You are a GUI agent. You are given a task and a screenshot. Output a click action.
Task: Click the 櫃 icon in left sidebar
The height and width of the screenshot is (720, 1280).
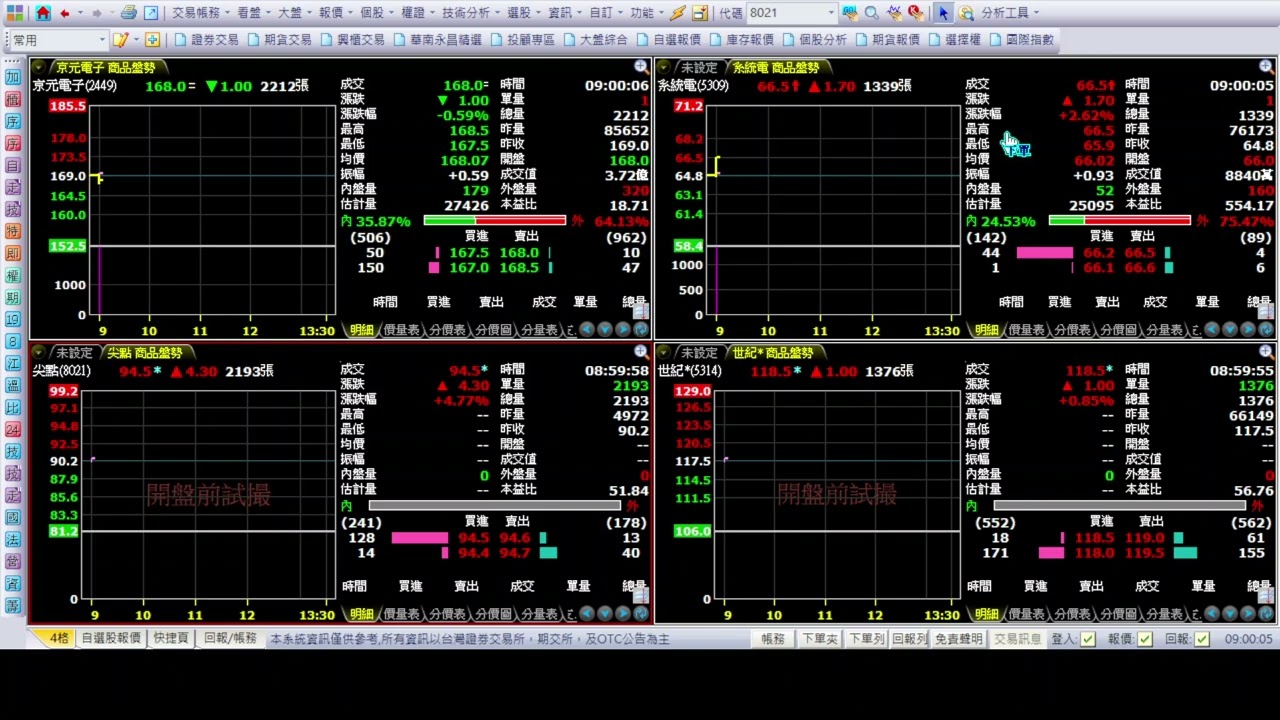pos(13,99)
